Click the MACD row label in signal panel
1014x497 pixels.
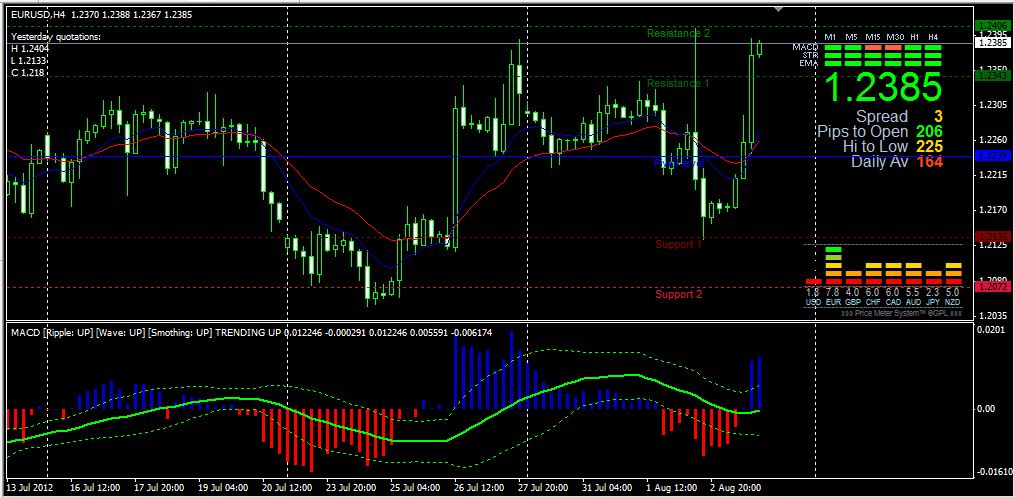coord(805,47)
